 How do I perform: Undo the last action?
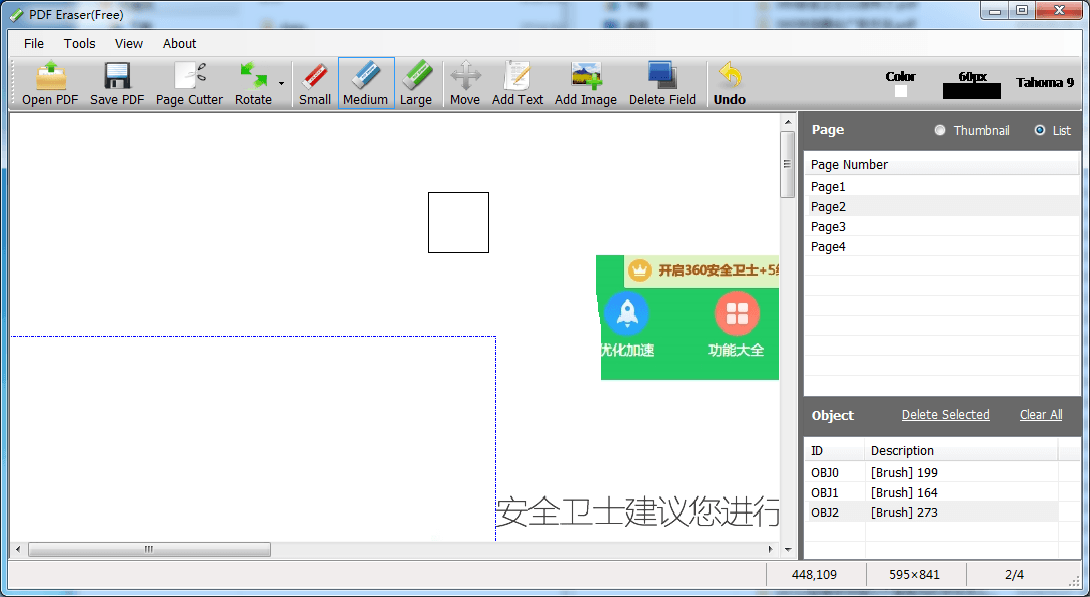tap(729, 83)
